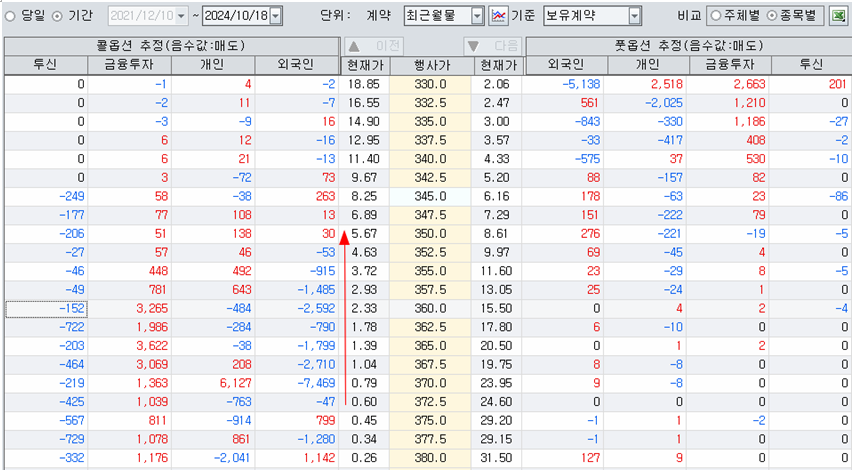This screenshot has width=853, height=472.
Task: Click the put-side 투신 column header
Action: pyautogui.click(x=811, y=65)
